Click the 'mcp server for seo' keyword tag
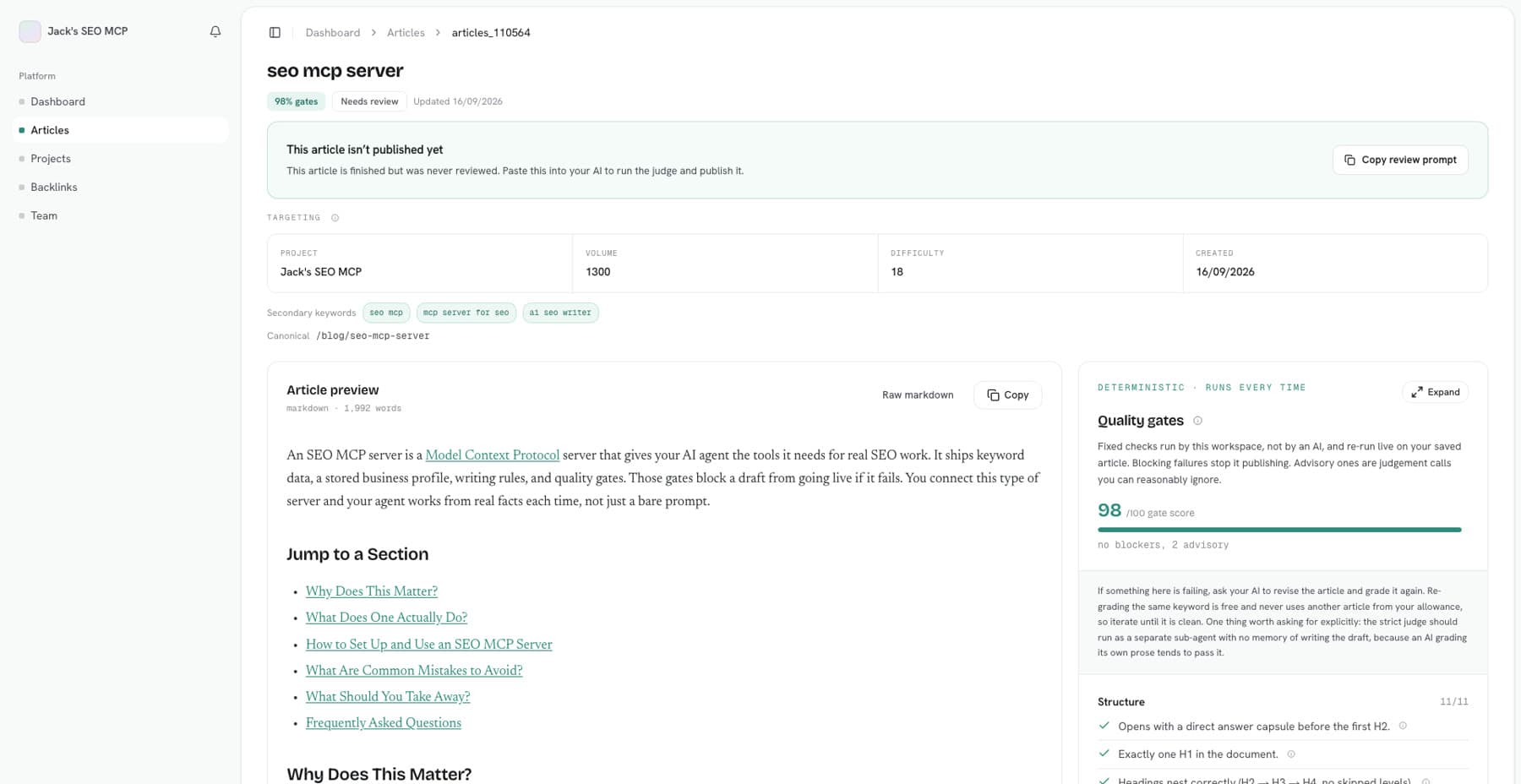 tap(466, 313)
